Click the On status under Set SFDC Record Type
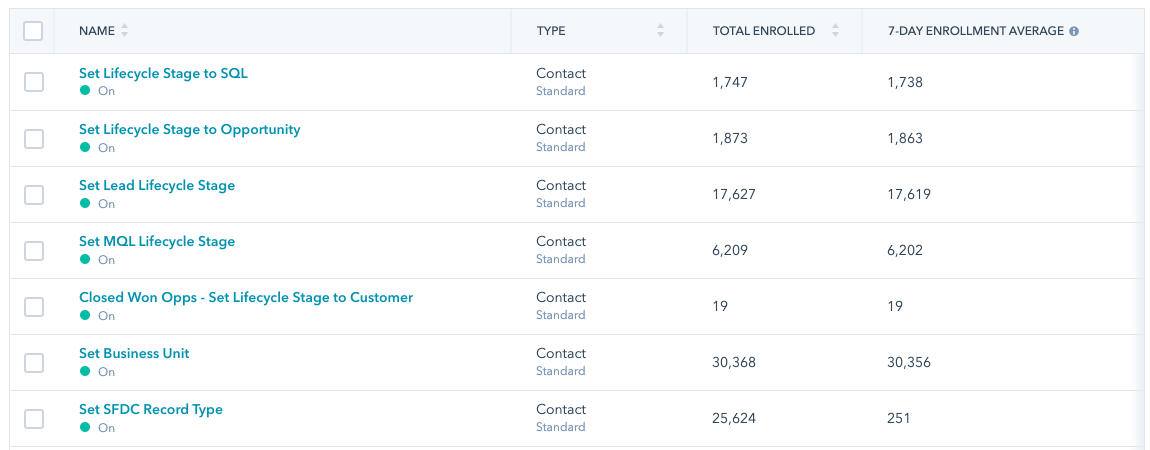 click(106, 427)
